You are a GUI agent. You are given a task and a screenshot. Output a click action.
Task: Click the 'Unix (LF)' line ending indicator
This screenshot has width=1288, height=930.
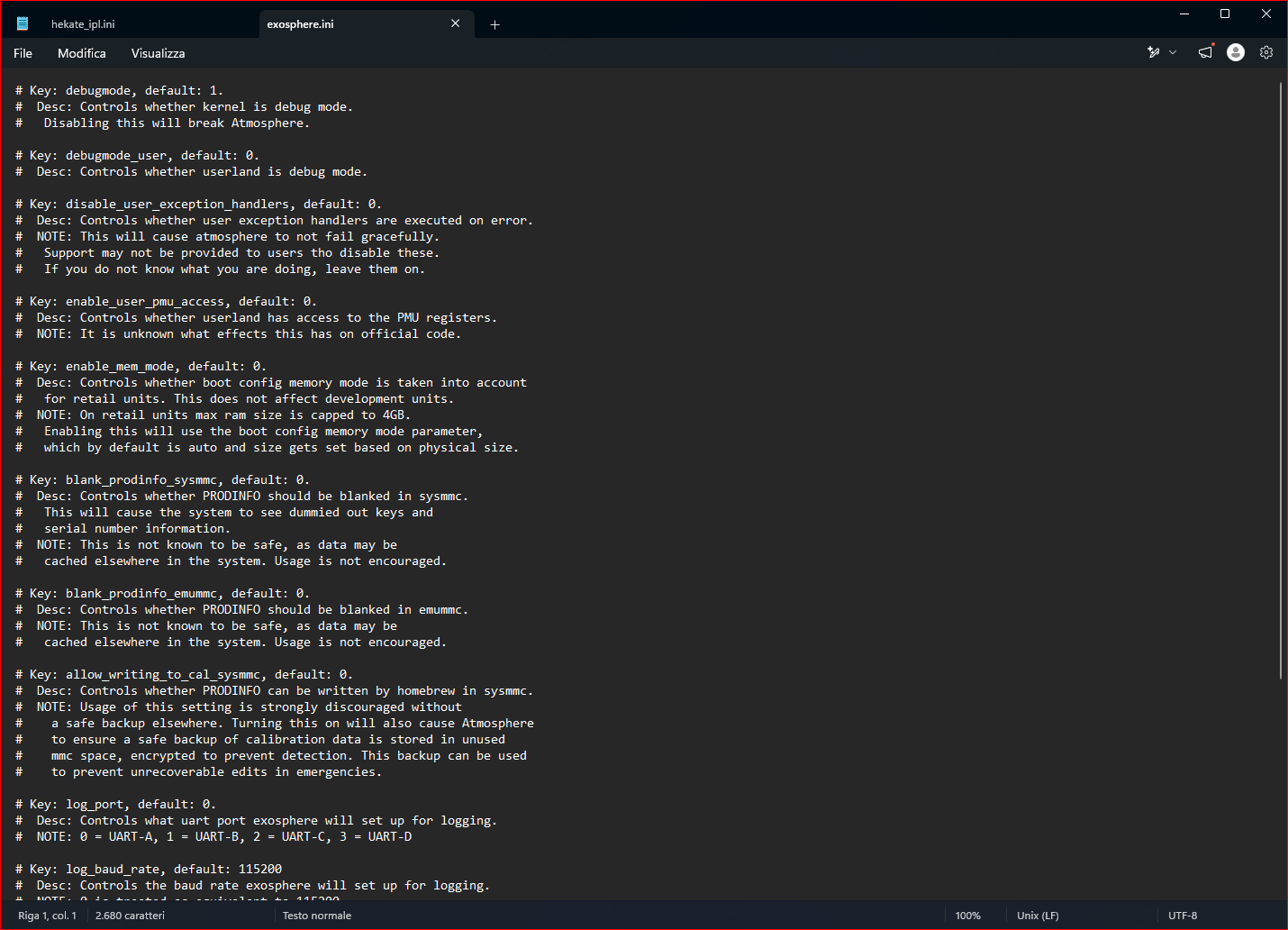click(x=1039, y=916)
